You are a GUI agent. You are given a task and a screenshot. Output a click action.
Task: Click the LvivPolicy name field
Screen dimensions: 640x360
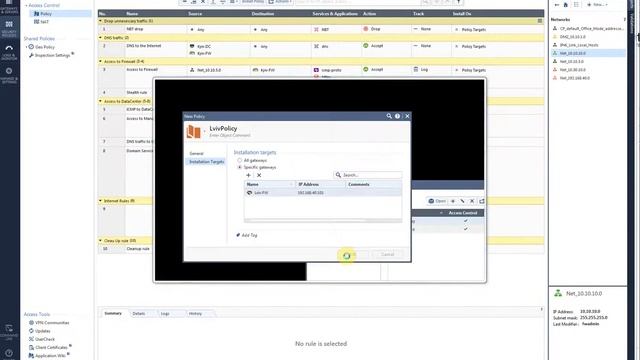(223, 128)
